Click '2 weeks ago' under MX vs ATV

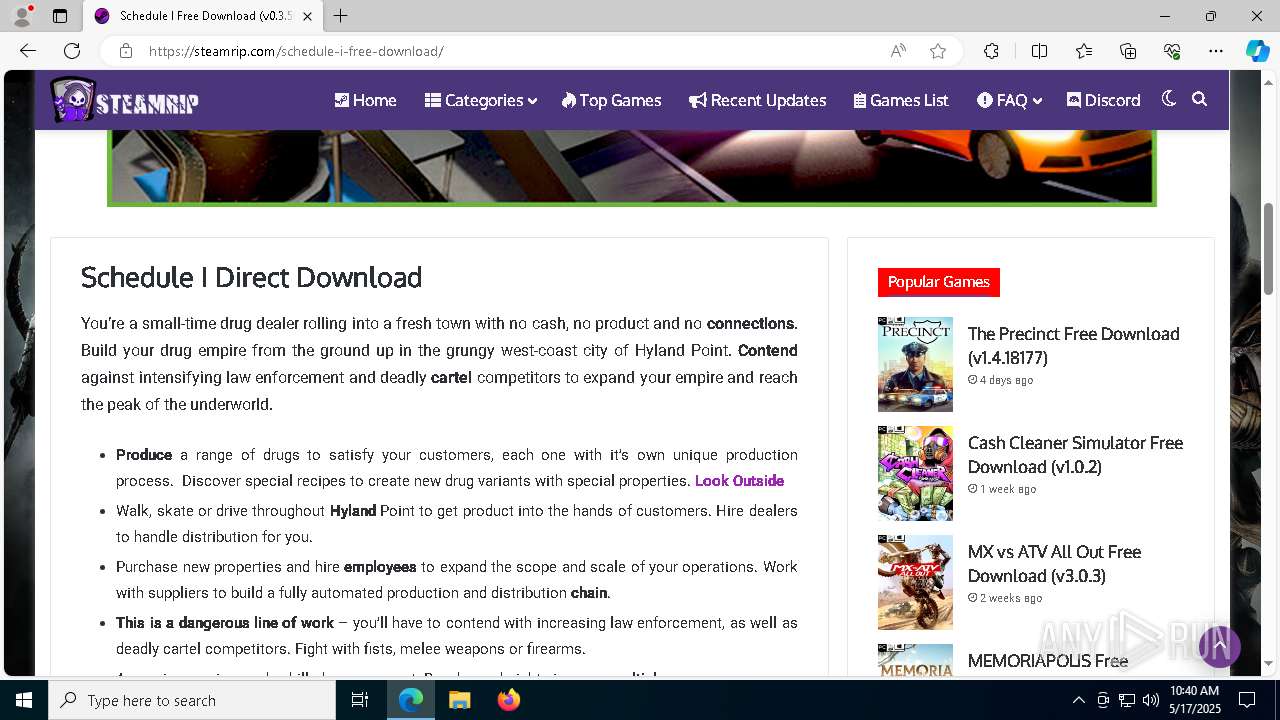(x=1005, y=598)
